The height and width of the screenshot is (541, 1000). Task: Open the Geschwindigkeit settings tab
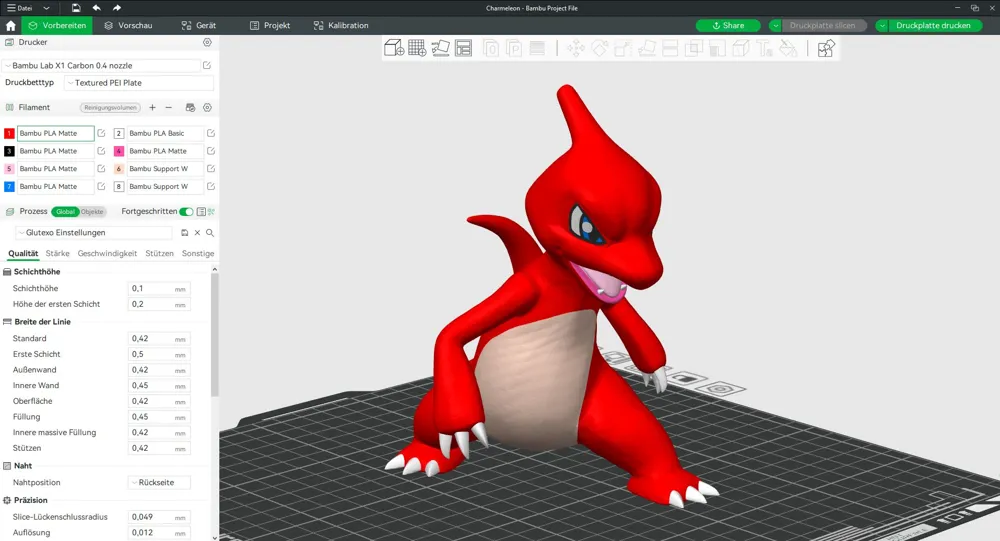107,253
